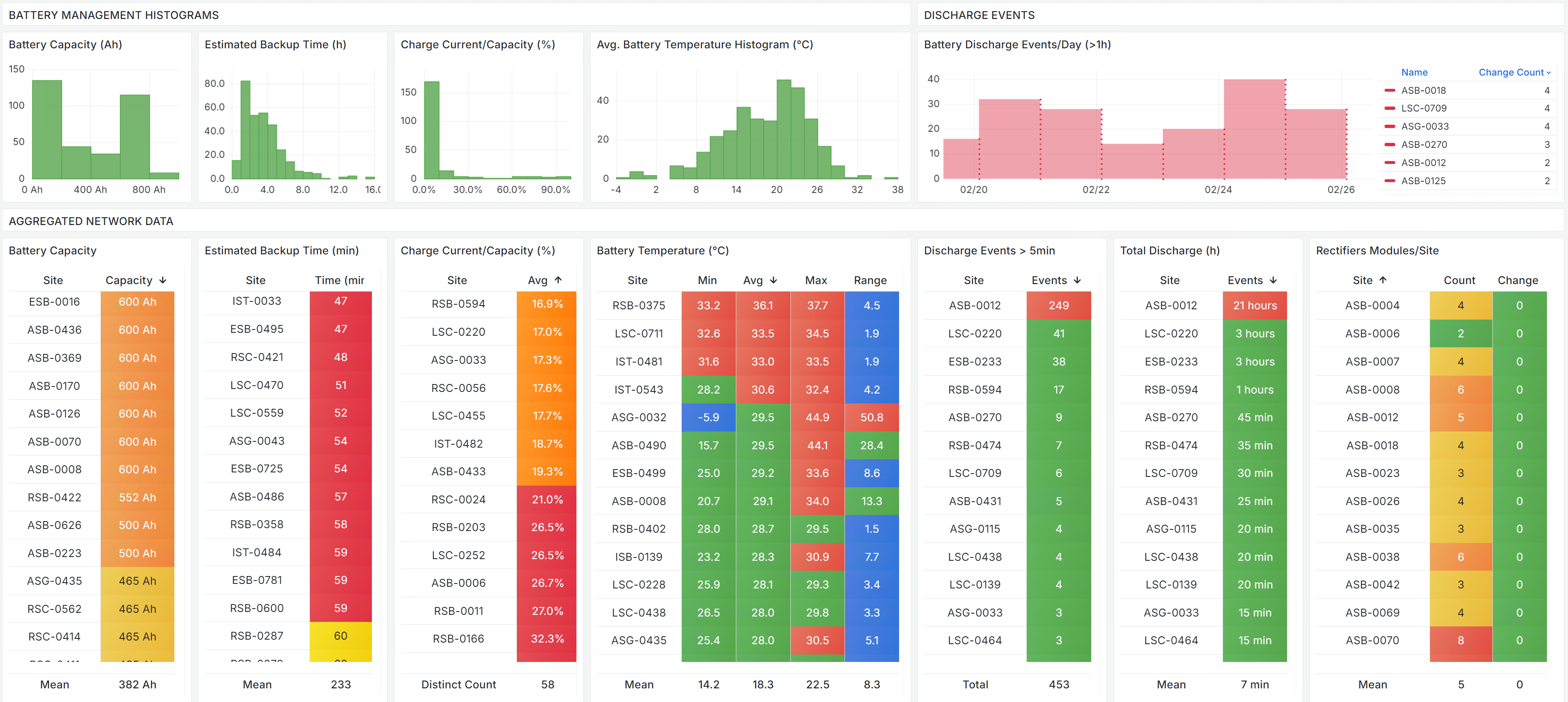This screenshot has height=702, width=1568.
Task: Click Discharge Events sort arrow icon
Action: pyautogui.click(x=1078, y=280)
